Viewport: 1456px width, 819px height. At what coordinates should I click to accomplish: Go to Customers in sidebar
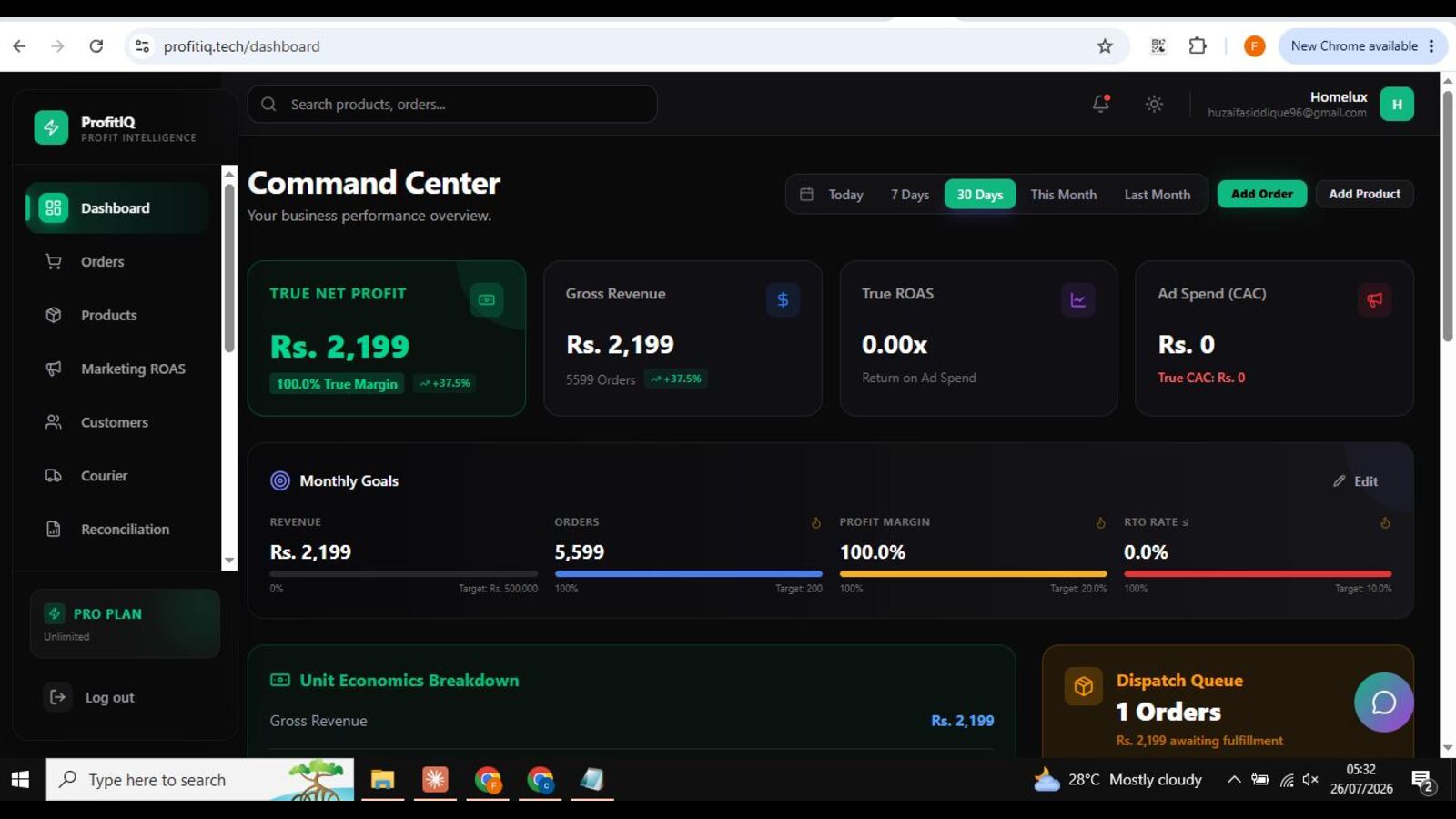click(117, 422)
